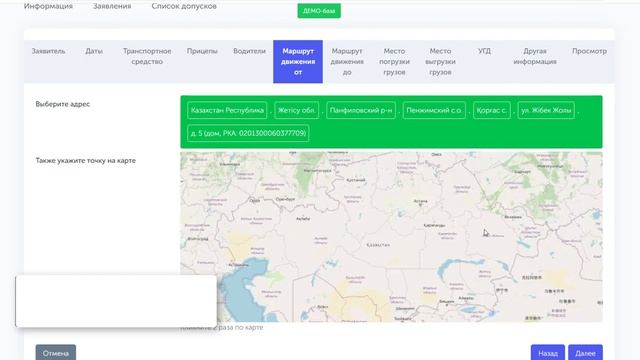Open the Информация top menu item
Screen dimensions: 640x360
[x=48, y=6]
